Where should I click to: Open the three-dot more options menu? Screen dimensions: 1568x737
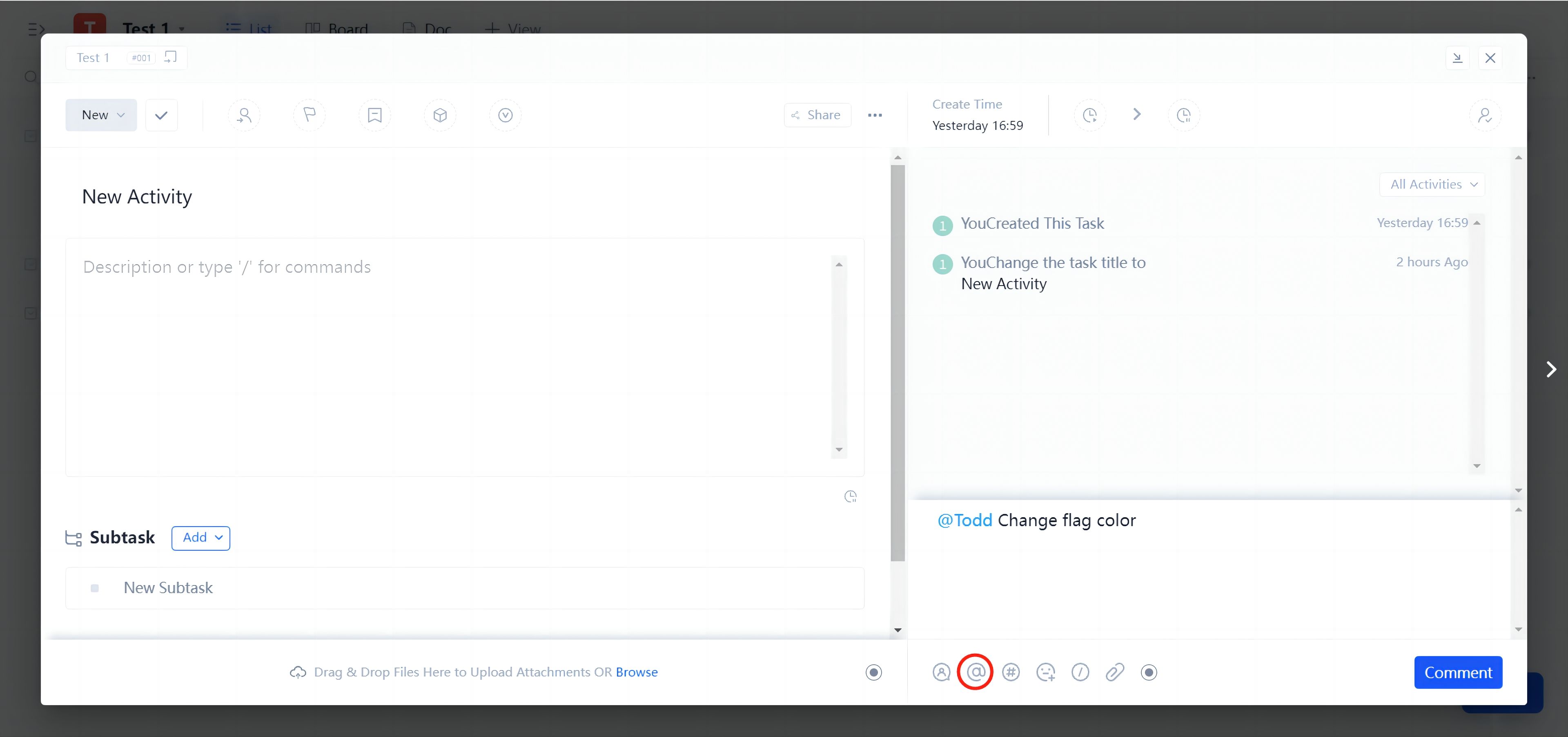[x=875, y=115]
